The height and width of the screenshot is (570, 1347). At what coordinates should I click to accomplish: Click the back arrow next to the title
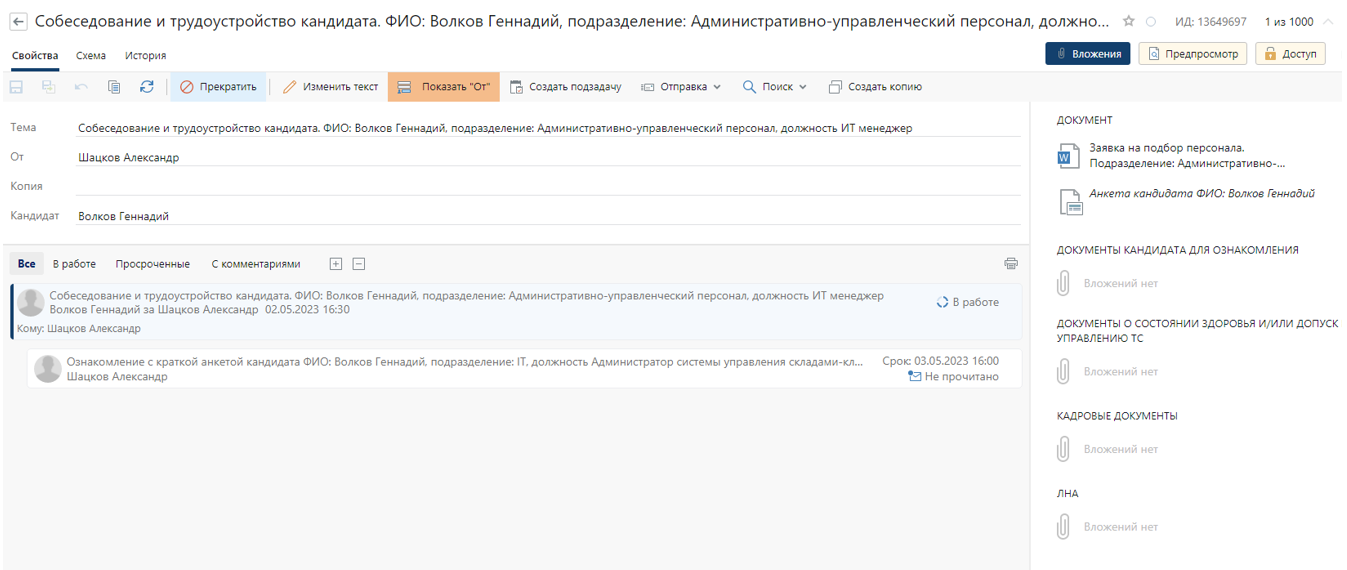[18, 21]
